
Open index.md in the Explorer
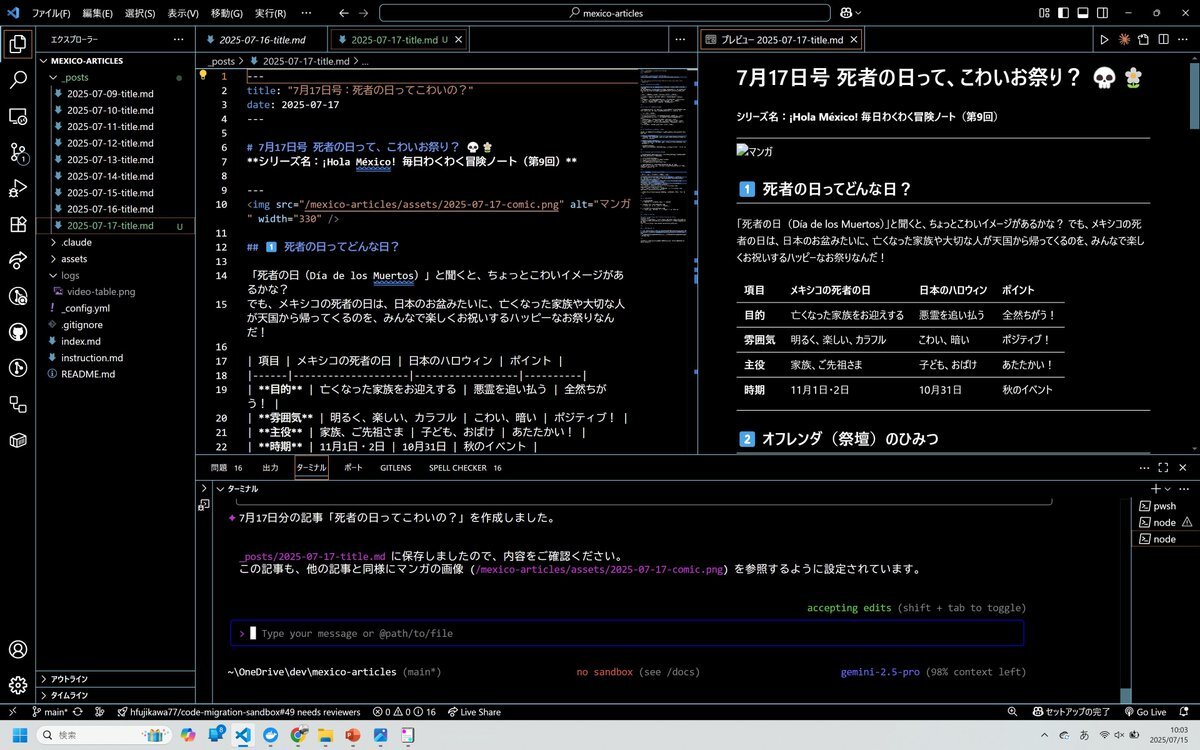pyautogui.click(x=79, y=341)
